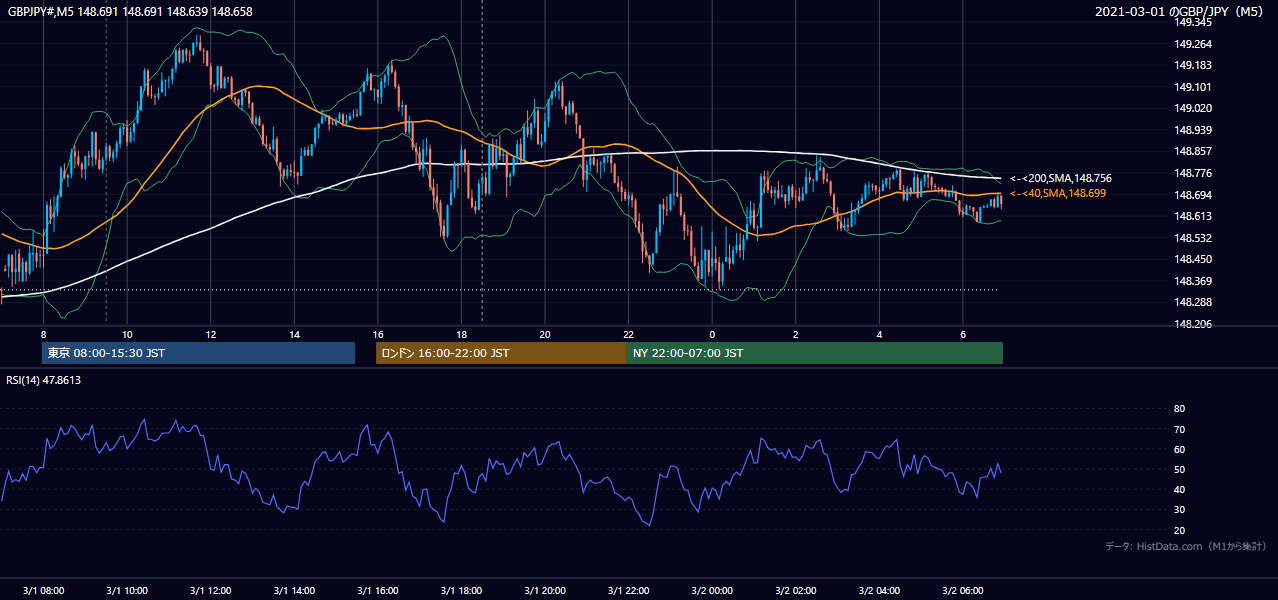Click bottom time label 3/1 14:00
1278x600 pixels.
294,590
